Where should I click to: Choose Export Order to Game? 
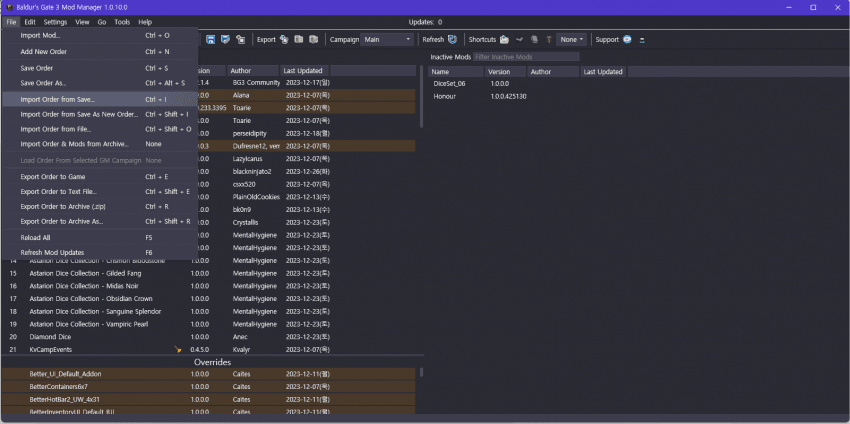pos(100,177)
